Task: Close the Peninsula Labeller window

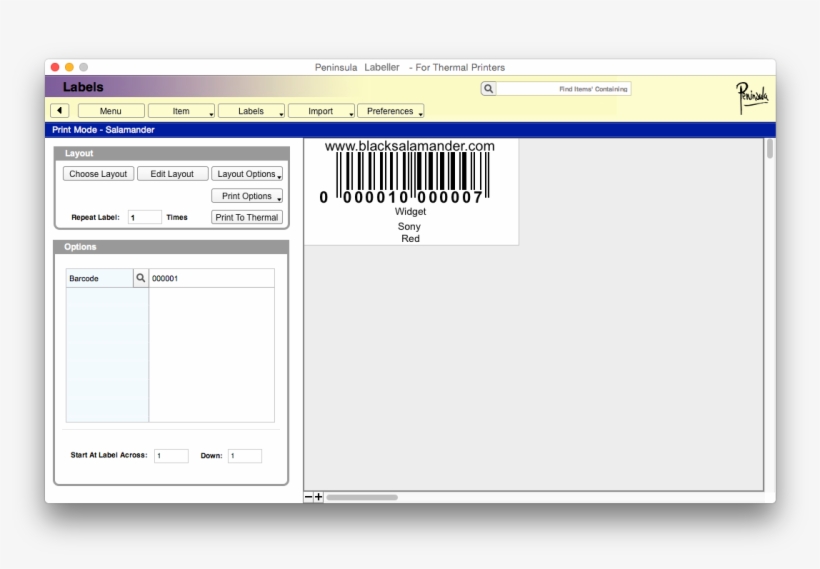Action: coord(55,67)
